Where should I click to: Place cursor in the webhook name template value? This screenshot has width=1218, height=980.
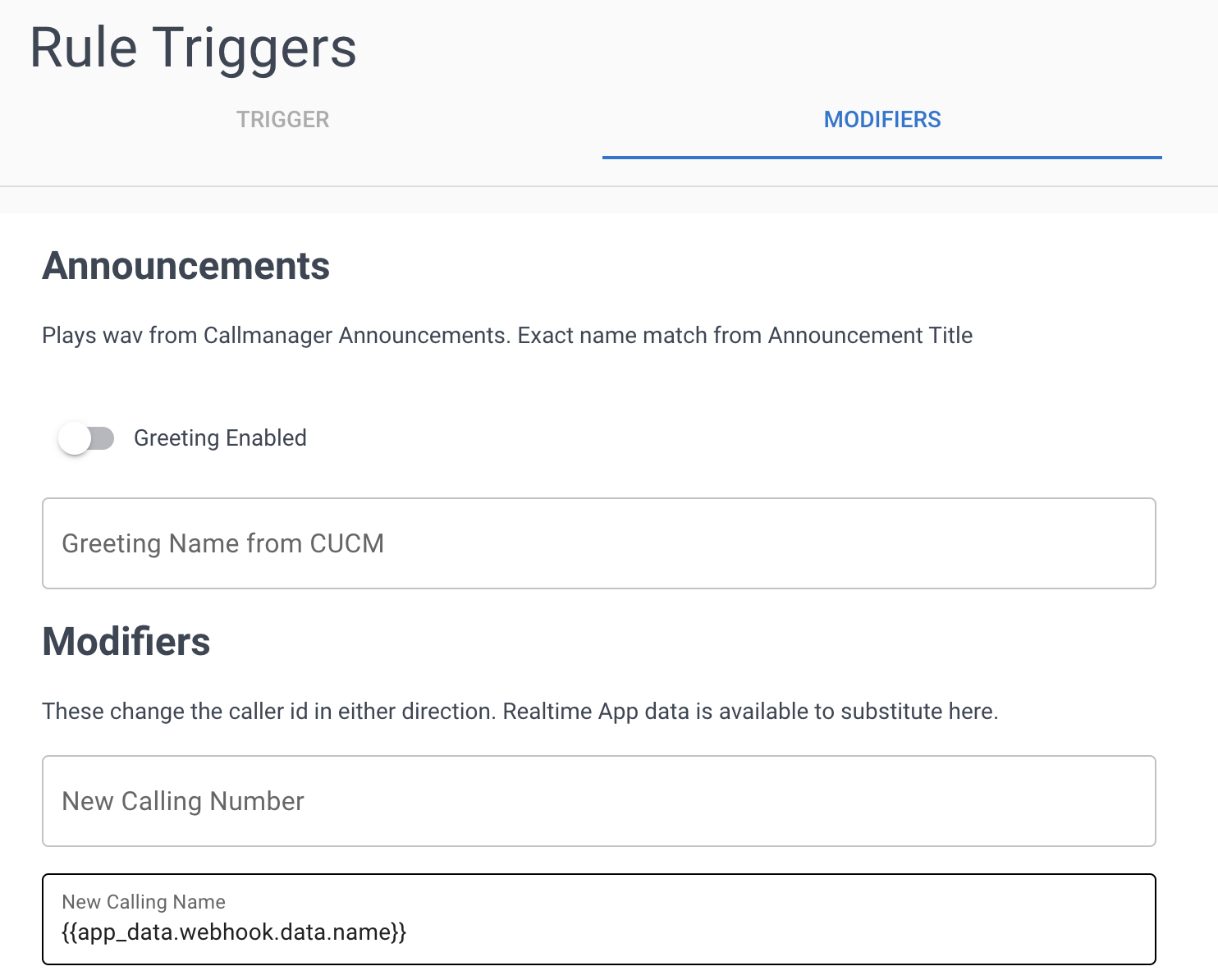tap(234, 932)
